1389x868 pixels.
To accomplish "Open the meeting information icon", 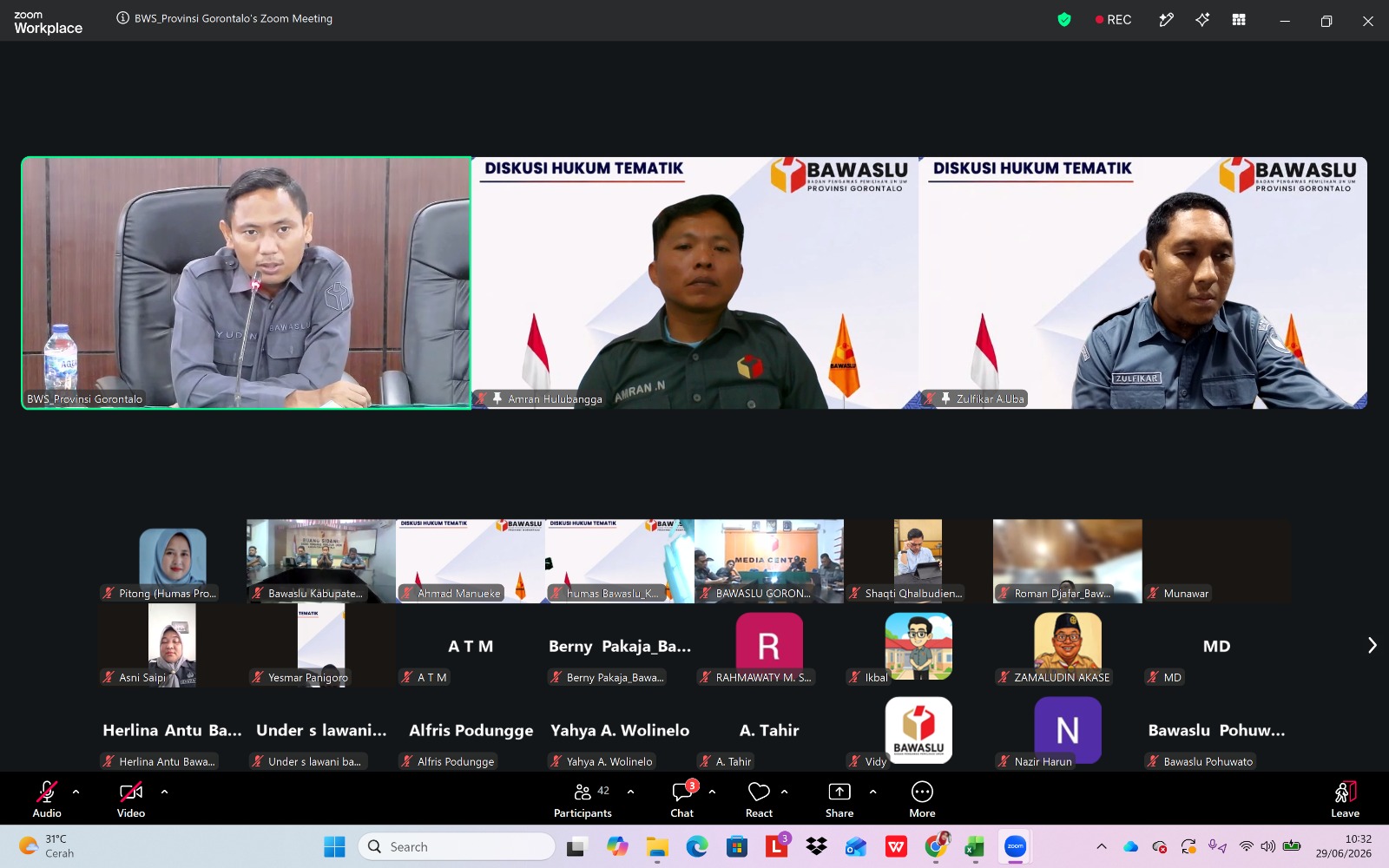I will pos(123,18).
